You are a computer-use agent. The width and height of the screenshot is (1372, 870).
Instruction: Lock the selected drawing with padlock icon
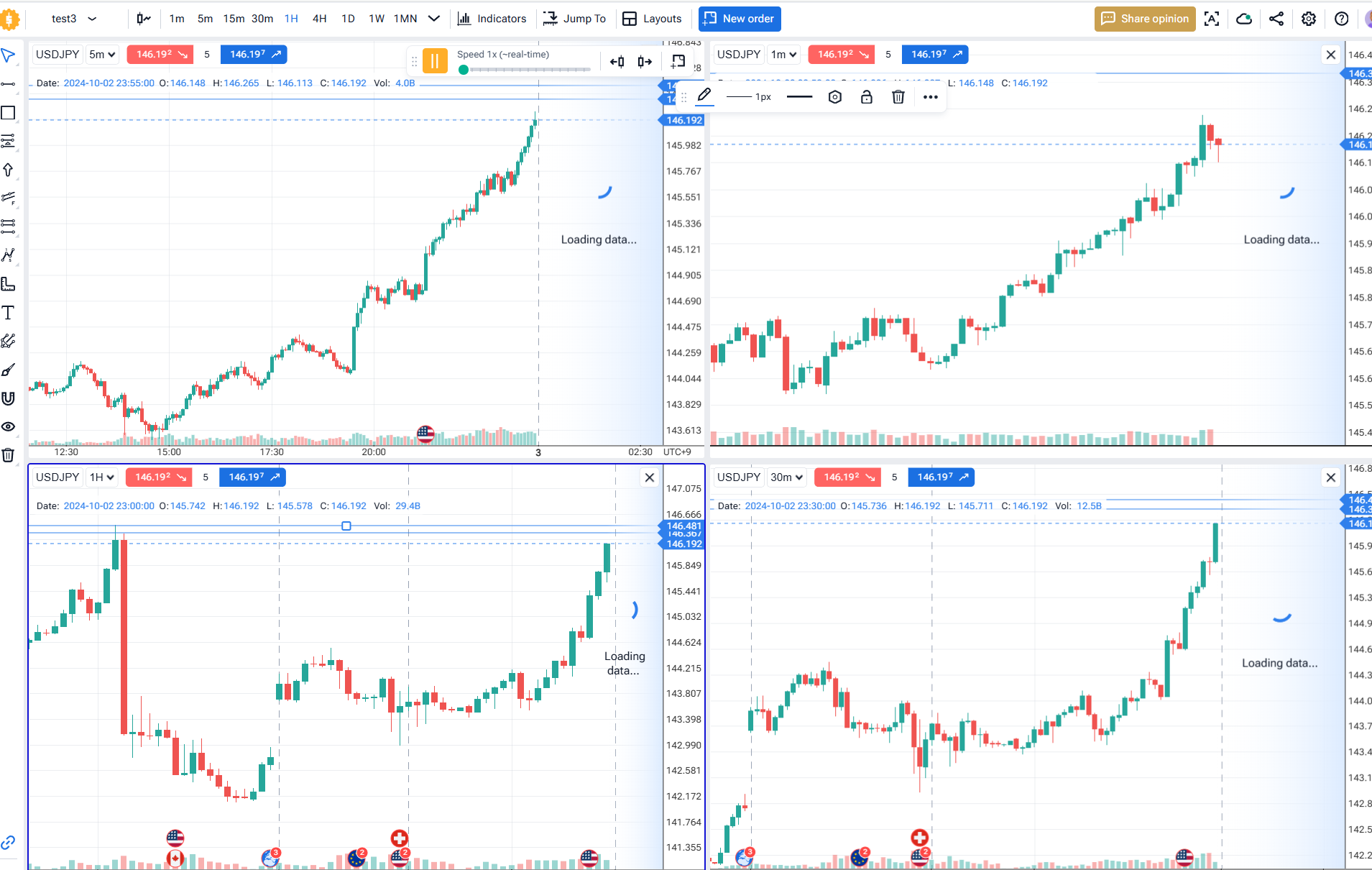[867, 97]
